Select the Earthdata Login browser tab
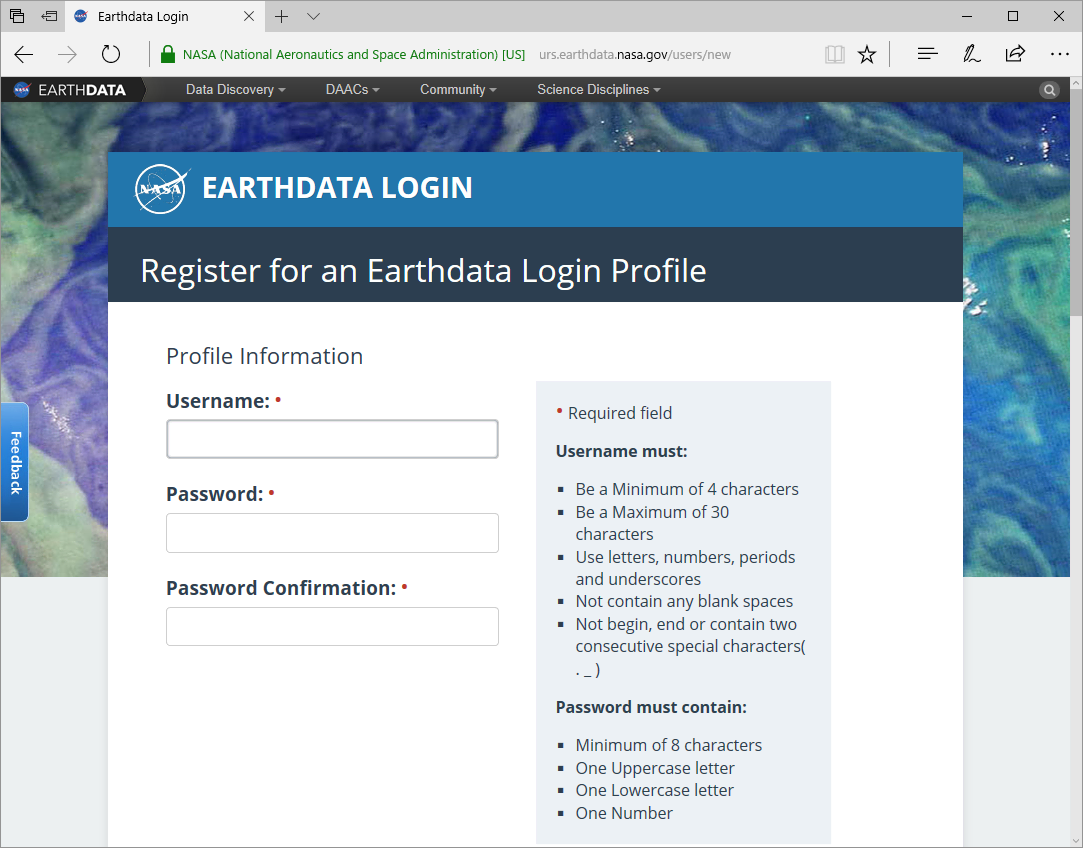This screenshot has width=1083, height=848. [162, 17]
